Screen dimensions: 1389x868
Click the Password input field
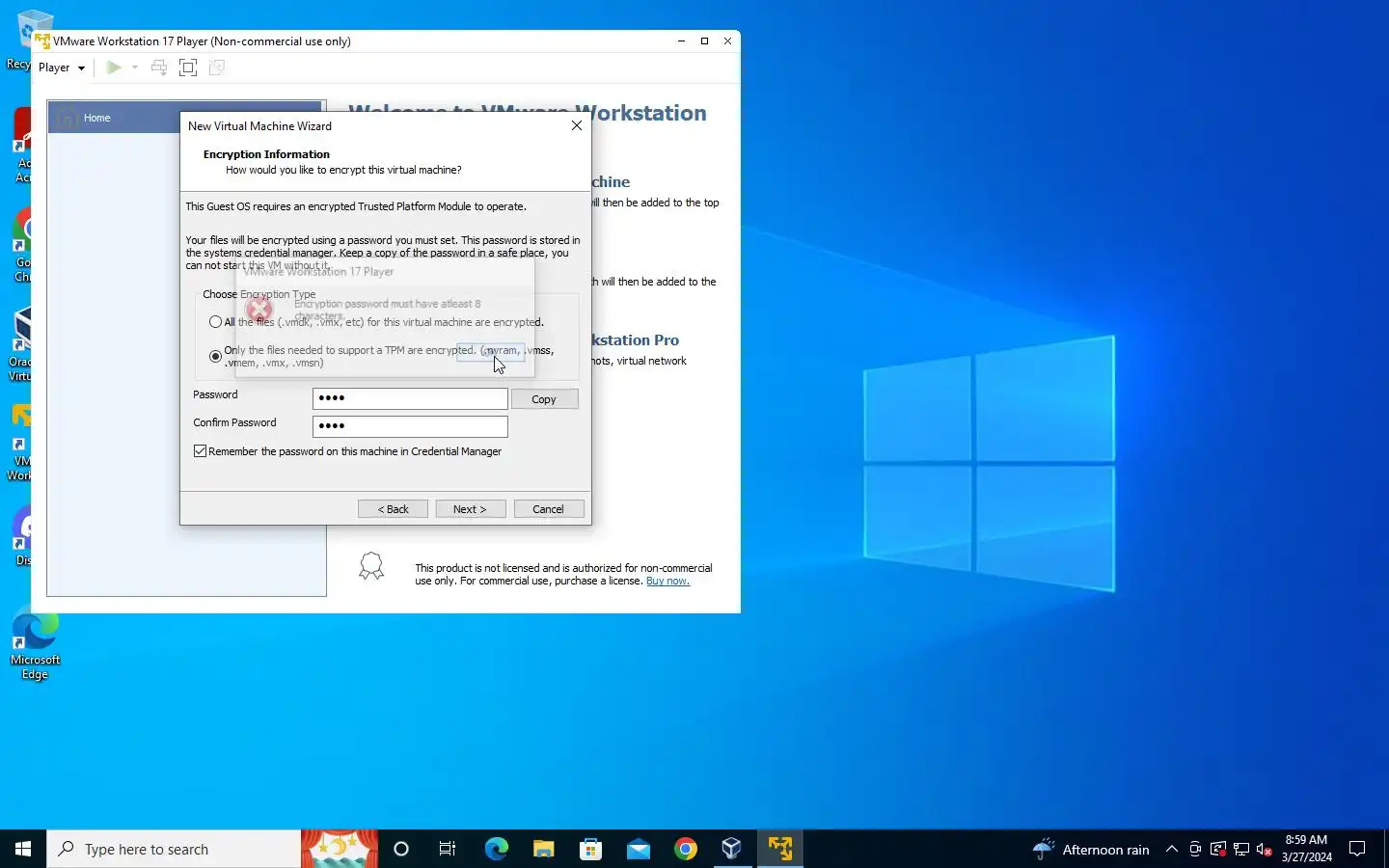pyautogui.click(x=410, y=398)
